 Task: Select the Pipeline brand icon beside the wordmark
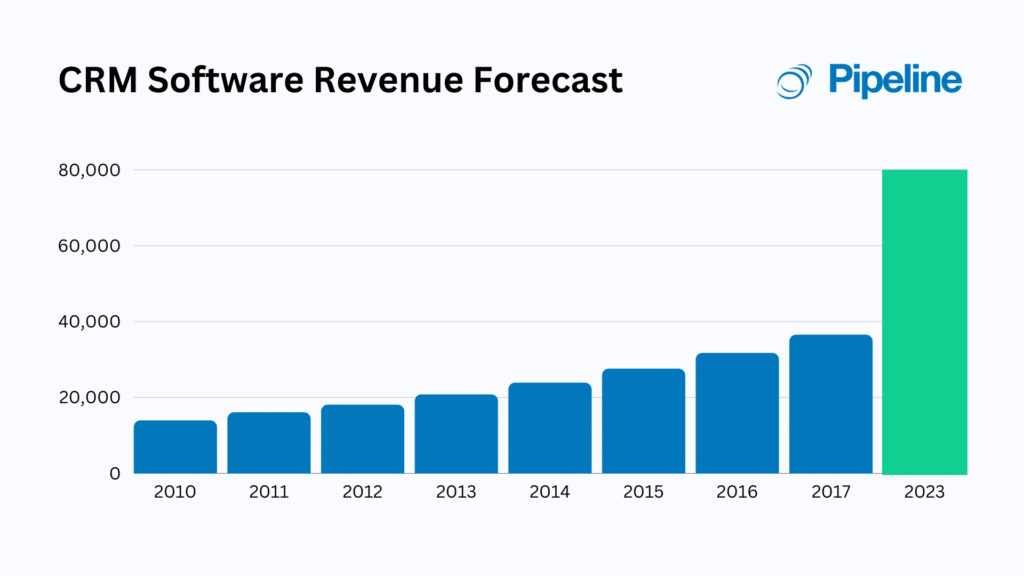[x=791, y=81]
